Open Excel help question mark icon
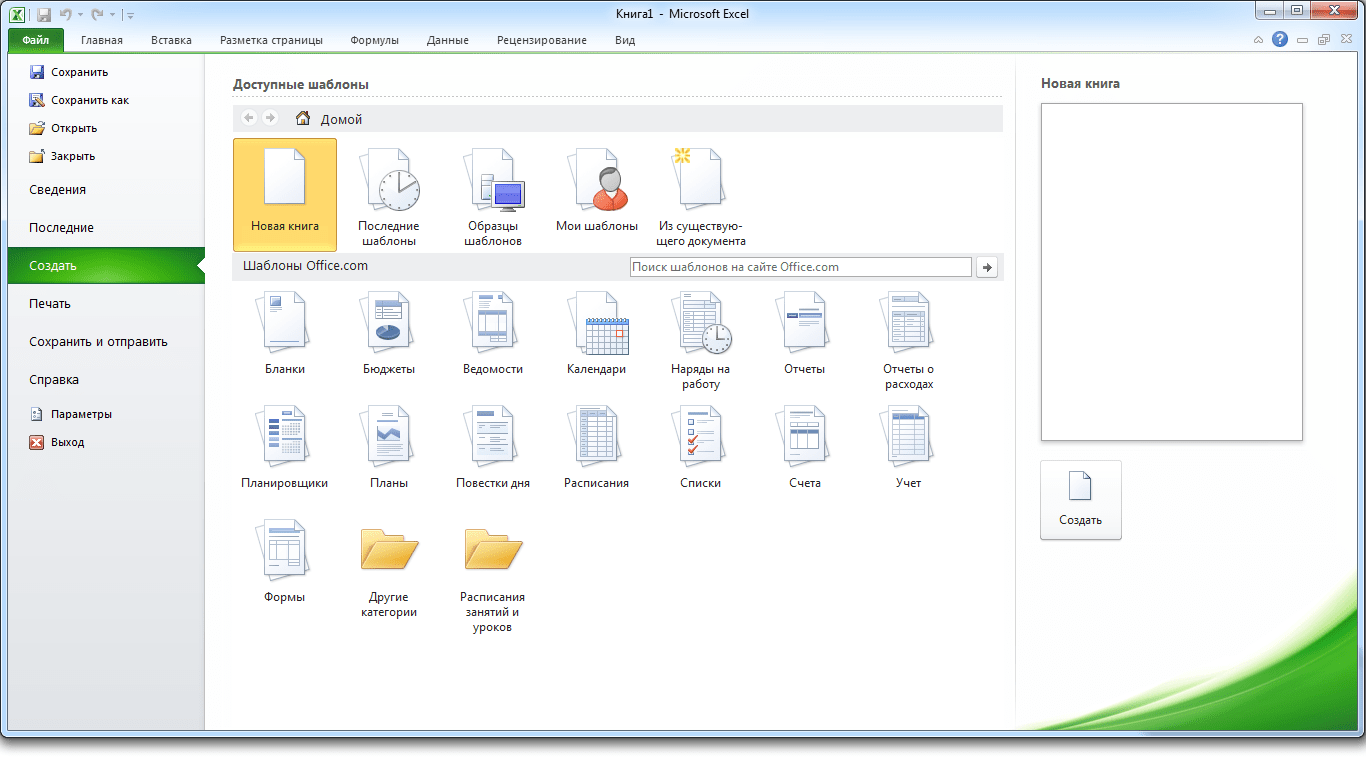The width and height of the screenshot is (1366, 757). pos(1280,40)
